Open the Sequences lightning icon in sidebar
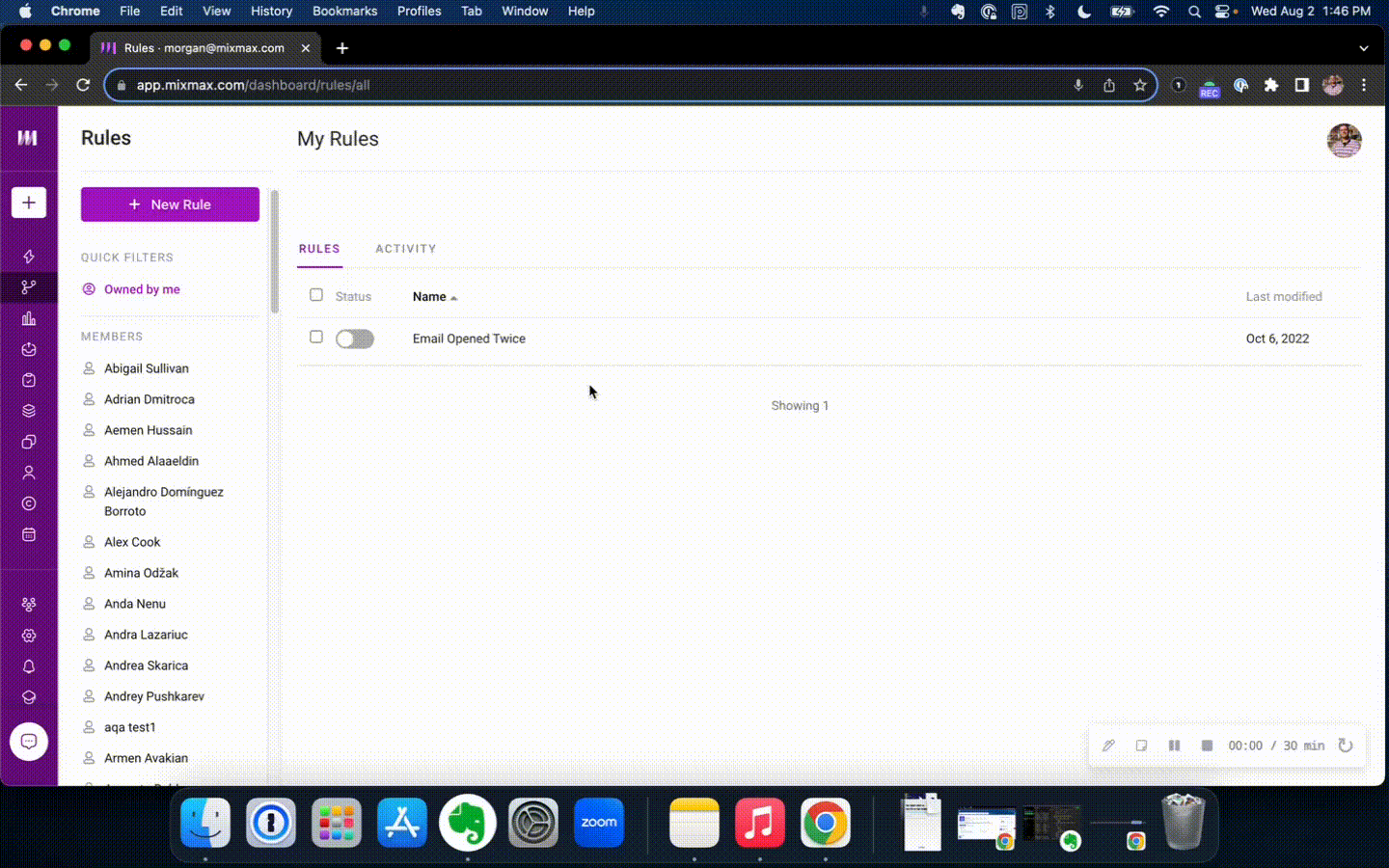The width and height of the screenshot is (1389, 868). coord(29,256)
